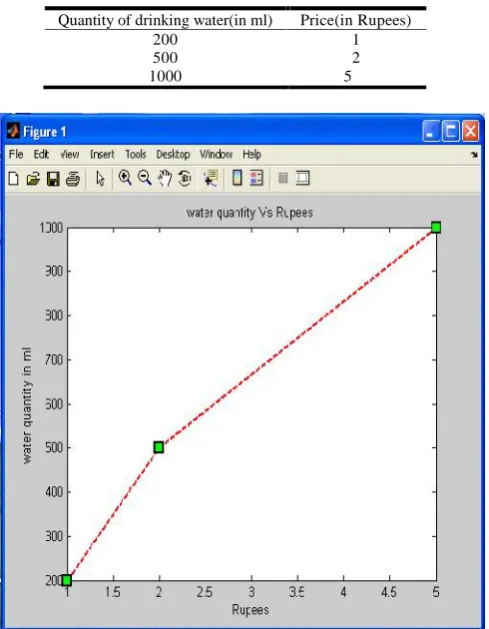
Task: Open the Insert menu
Action: (x=102, y=154)
